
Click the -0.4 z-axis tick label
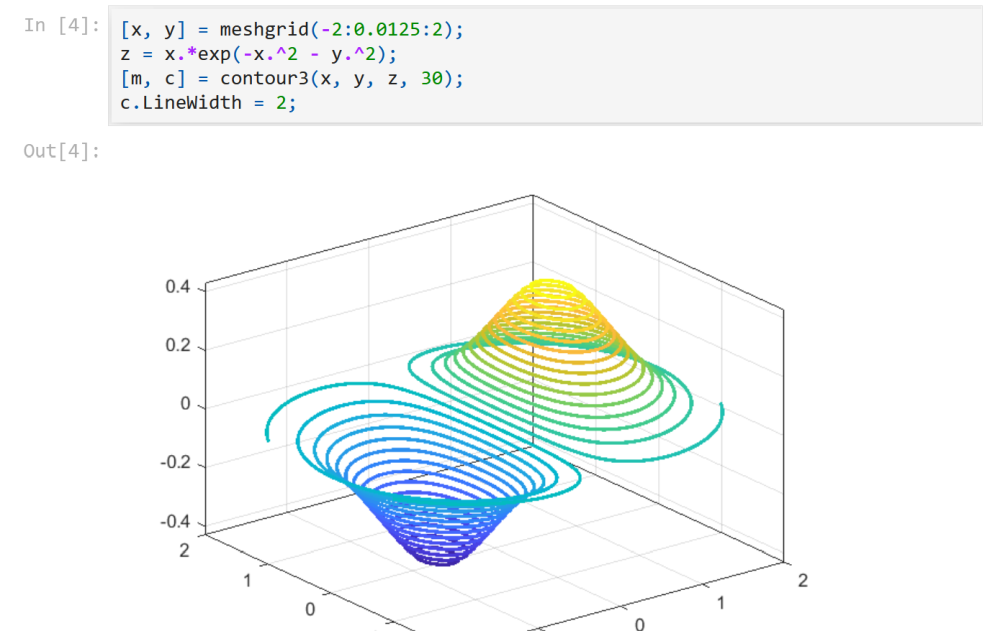[x=175, y=522]
